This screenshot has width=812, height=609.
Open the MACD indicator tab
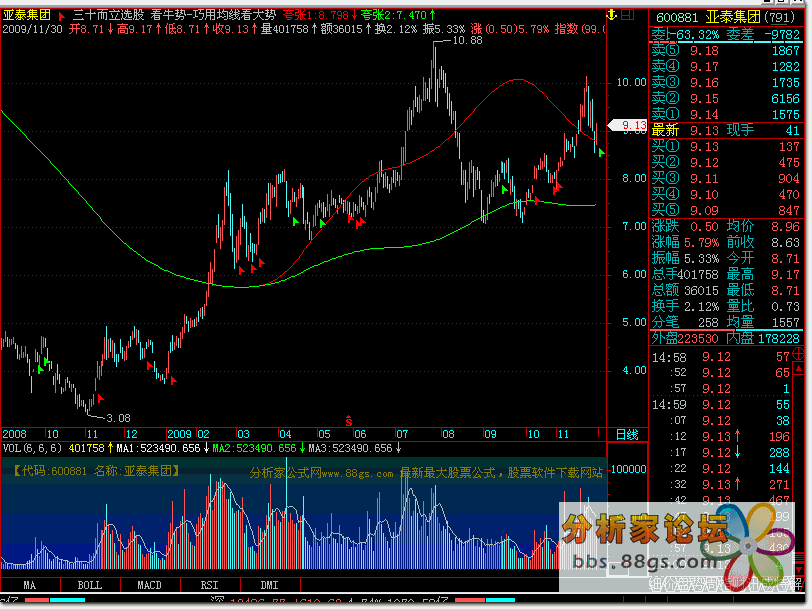[x=149, y=584]
